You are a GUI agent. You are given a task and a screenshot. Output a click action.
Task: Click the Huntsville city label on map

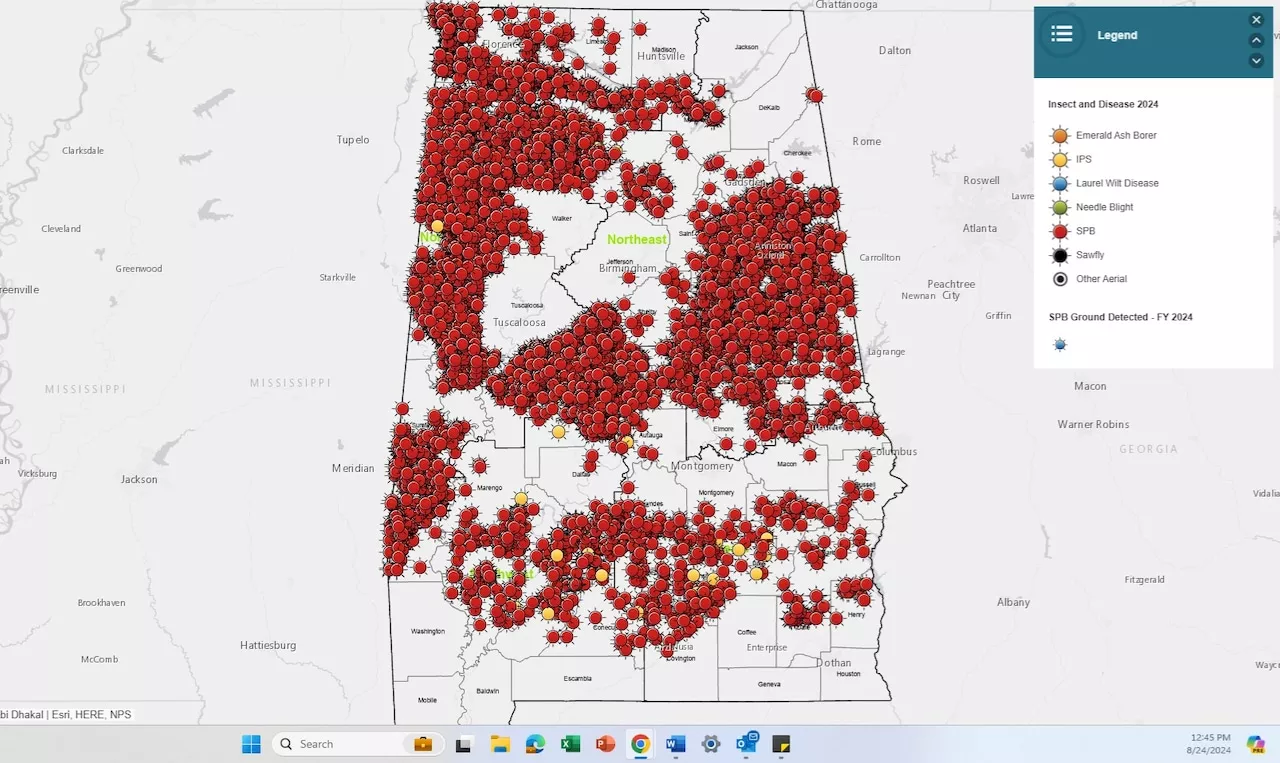(x=661, y=57)
